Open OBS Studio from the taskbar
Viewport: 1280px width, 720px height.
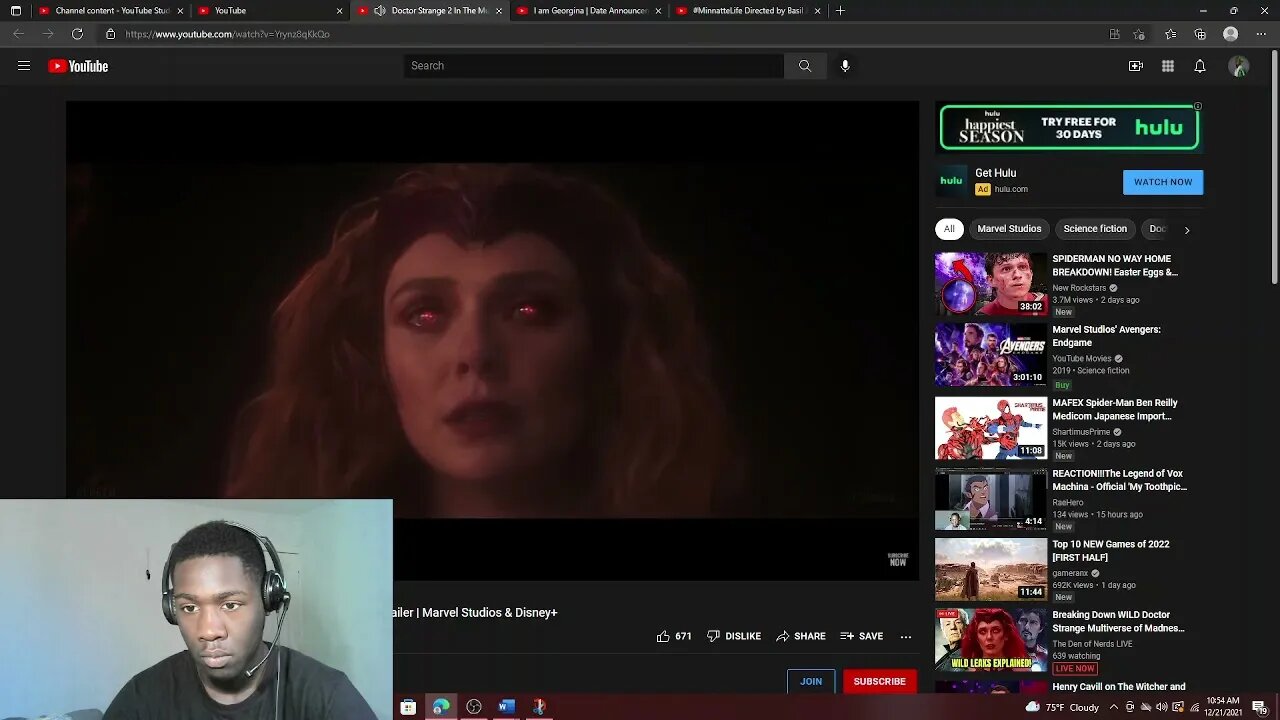(474, 707)
